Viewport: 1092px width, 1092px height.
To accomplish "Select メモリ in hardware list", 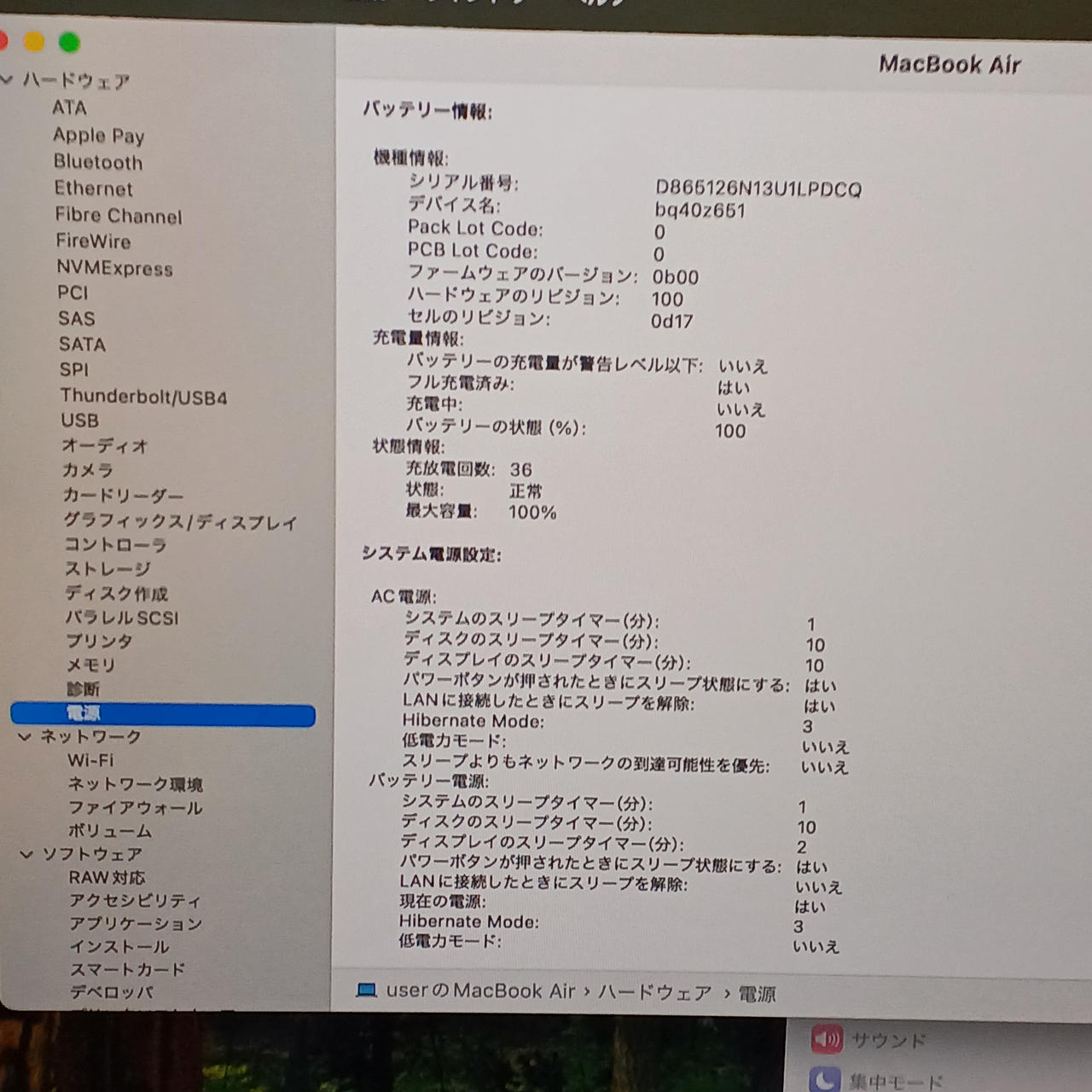I will pos(90,665).
